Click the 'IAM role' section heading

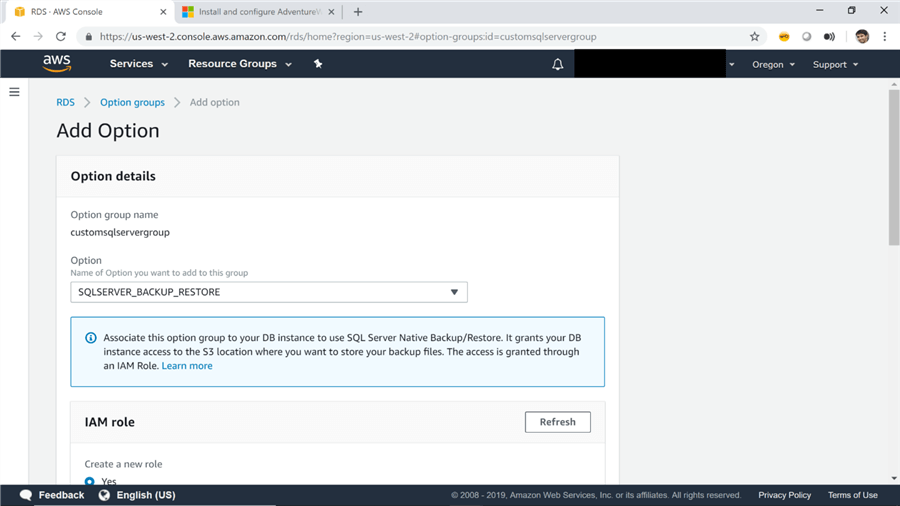110,422
